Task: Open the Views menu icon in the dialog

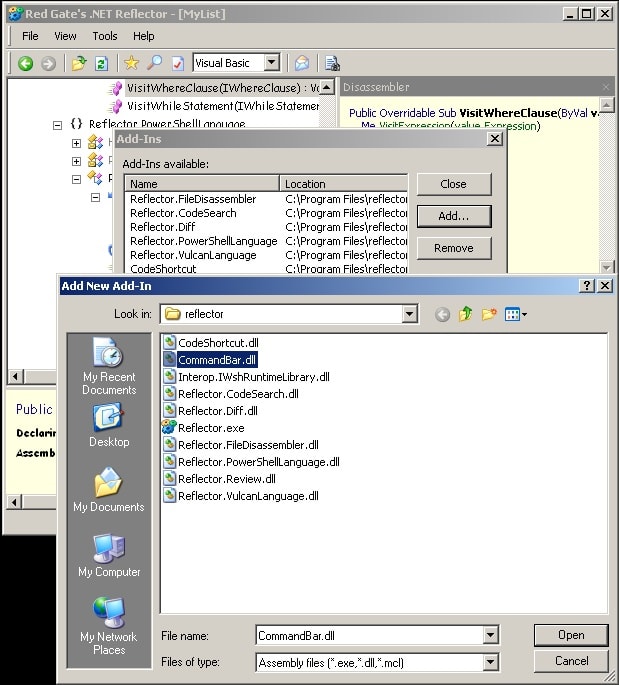Action: (x=515, y=314)
